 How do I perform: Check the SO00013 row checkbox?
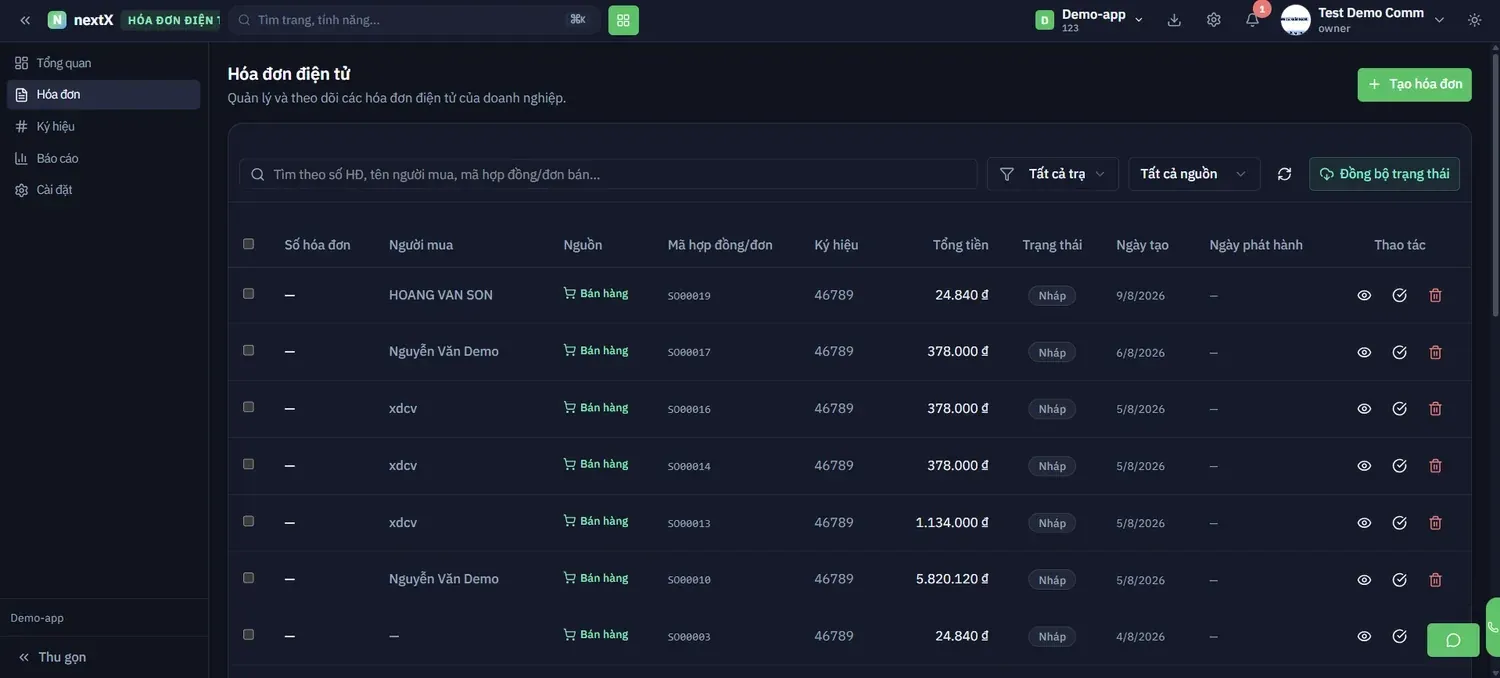[248, 521]
